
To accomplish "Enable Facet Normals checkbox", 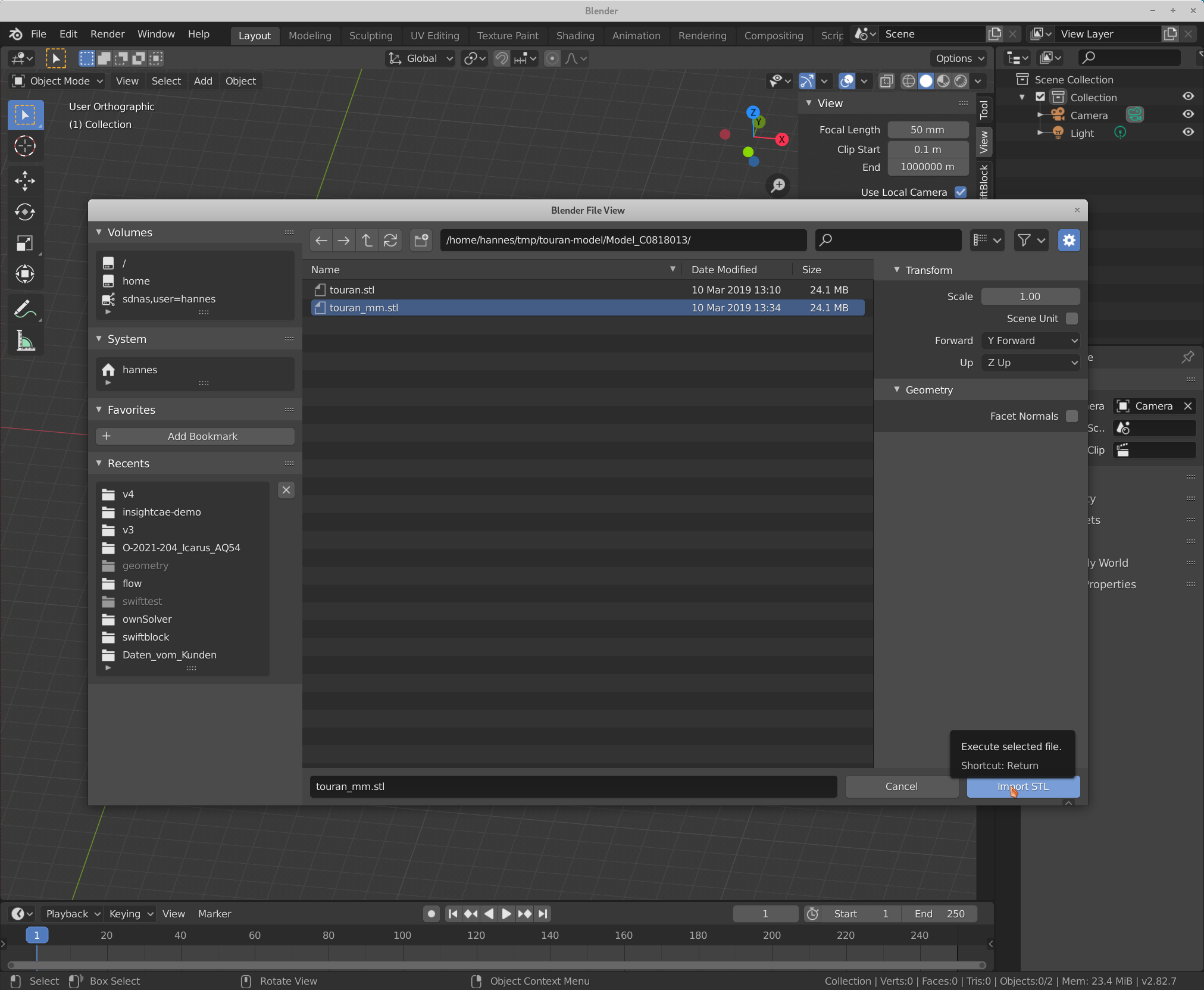I will pos(1072,416).
